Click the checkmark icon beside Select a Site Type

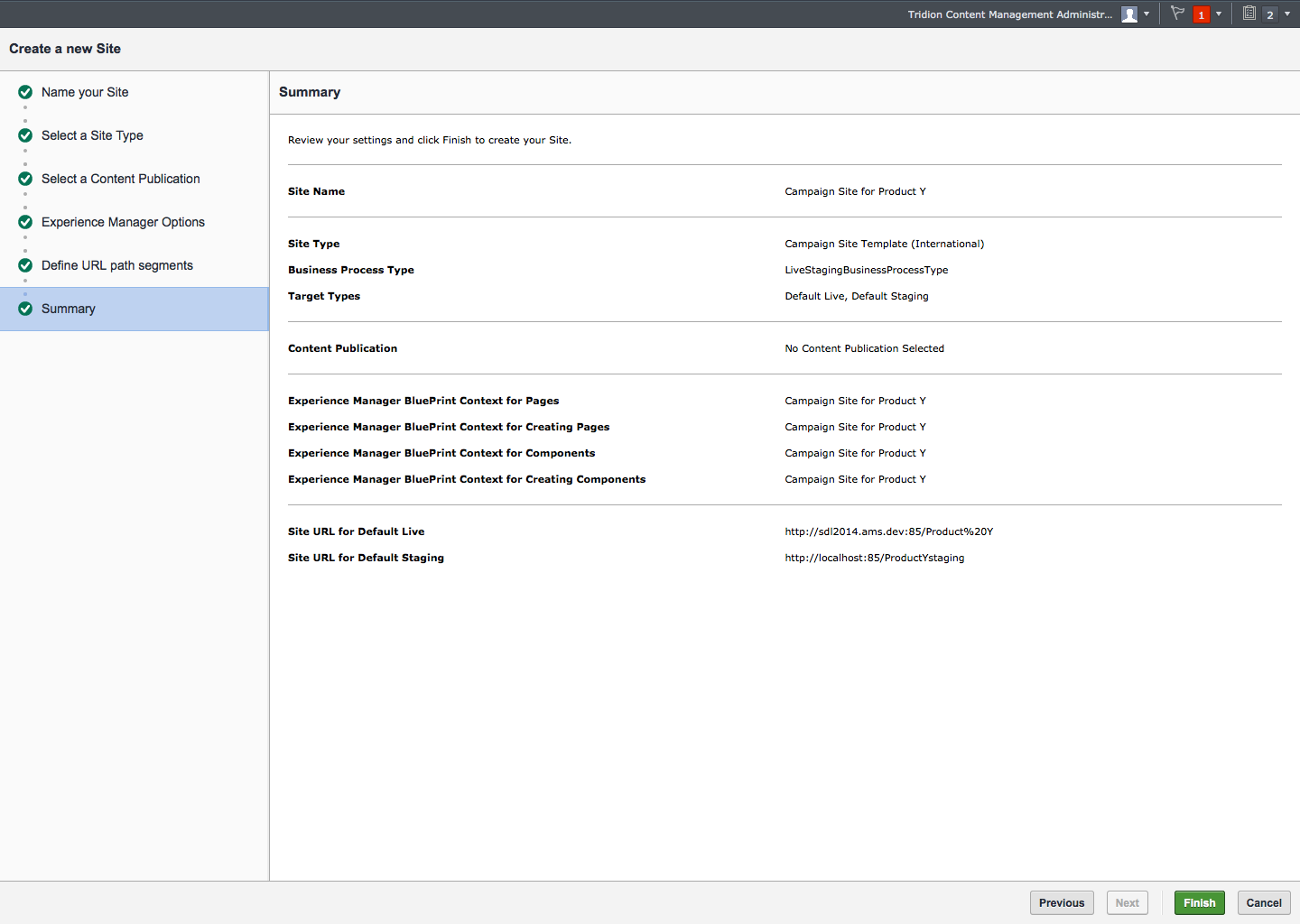tap(25, 135)
